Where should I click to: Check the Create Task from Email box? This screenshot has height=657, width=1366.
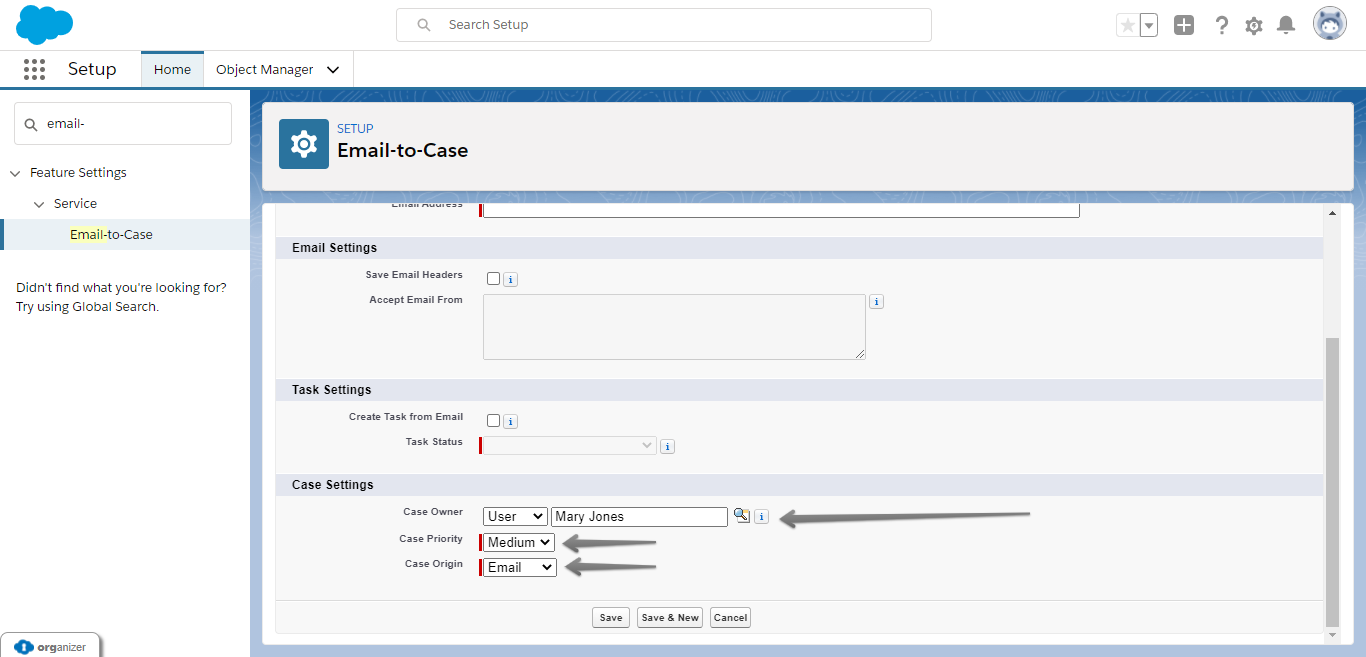(x=491, y=421)
